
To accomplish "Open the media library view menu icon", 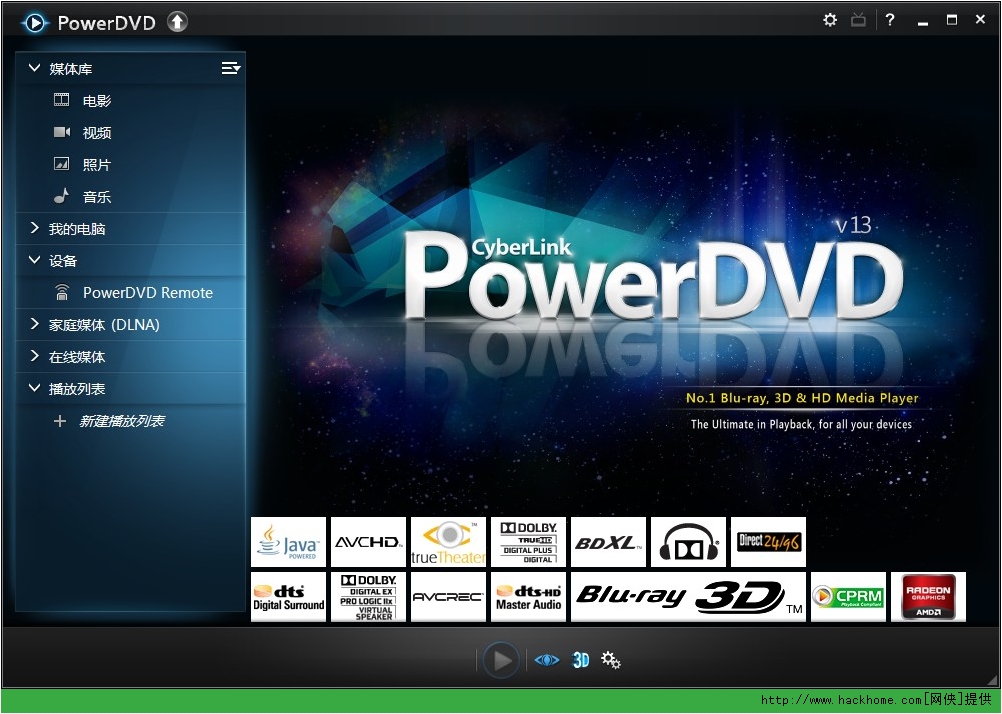I will 231,68.
